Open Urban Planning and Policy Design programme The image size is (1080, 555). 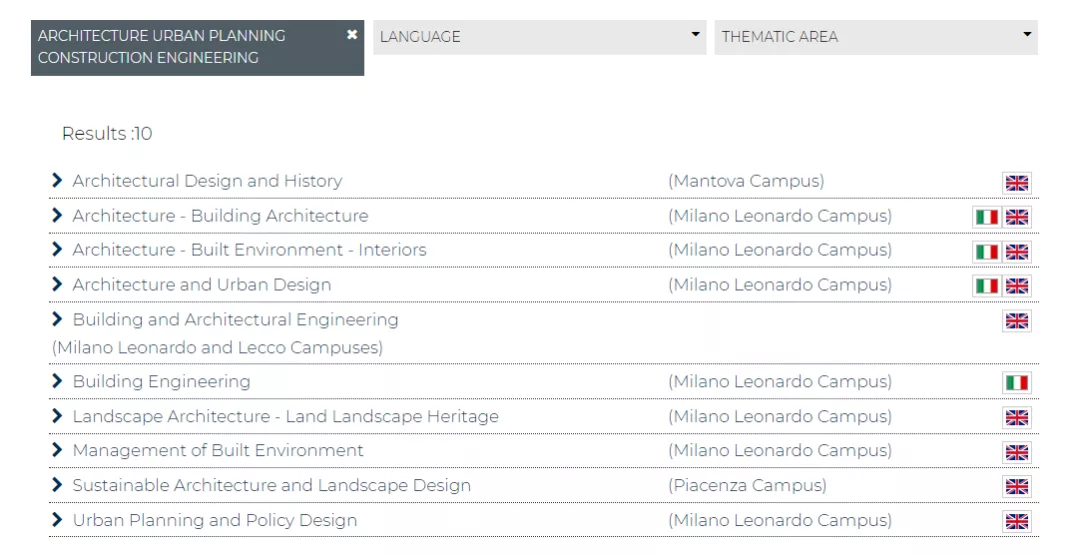pos(214,520)
